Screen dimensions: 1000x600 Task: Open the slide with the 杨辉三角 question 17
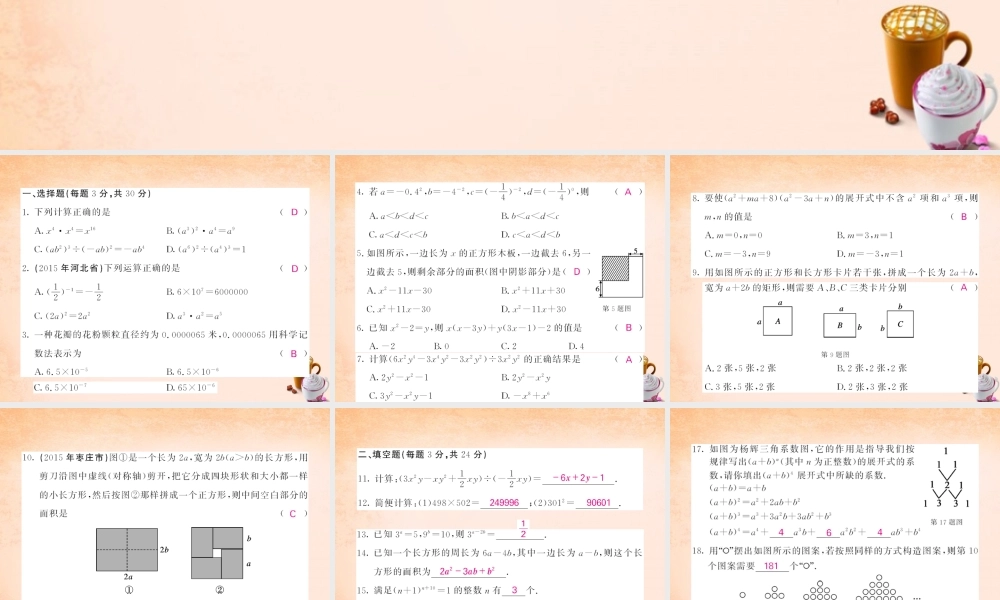(835, 504)
